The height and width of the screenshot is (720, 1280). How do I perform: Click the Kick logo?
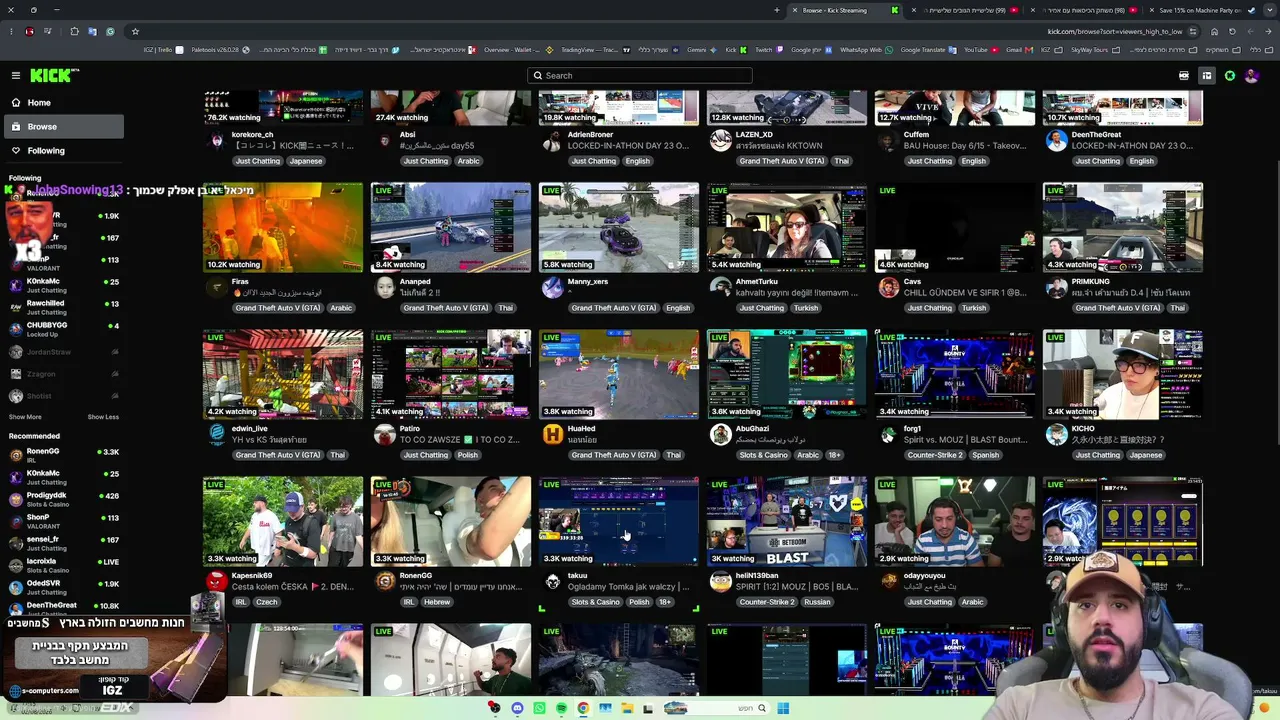[x=53, y=75]
